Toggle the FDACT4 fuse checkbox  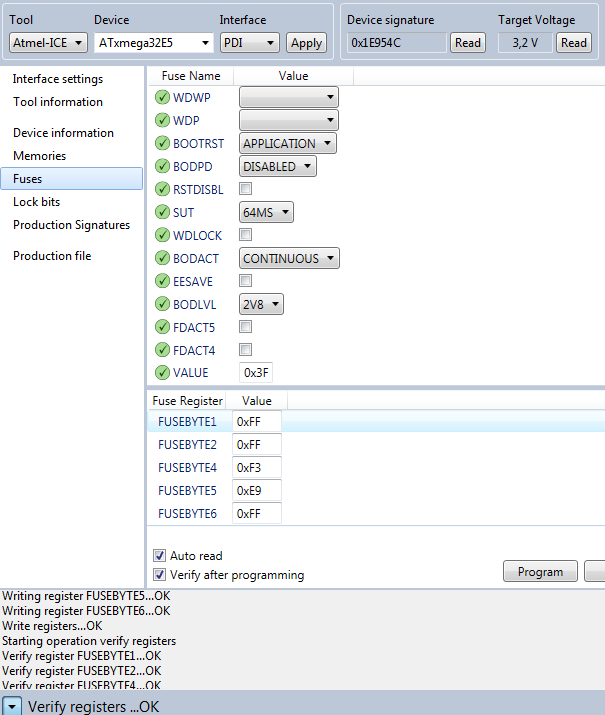tap(245, 350)
